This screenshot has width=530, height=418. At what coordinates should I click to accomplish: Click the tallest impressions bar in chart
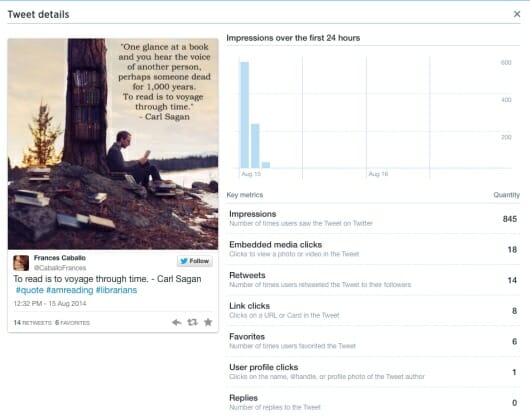pos(244,115)
